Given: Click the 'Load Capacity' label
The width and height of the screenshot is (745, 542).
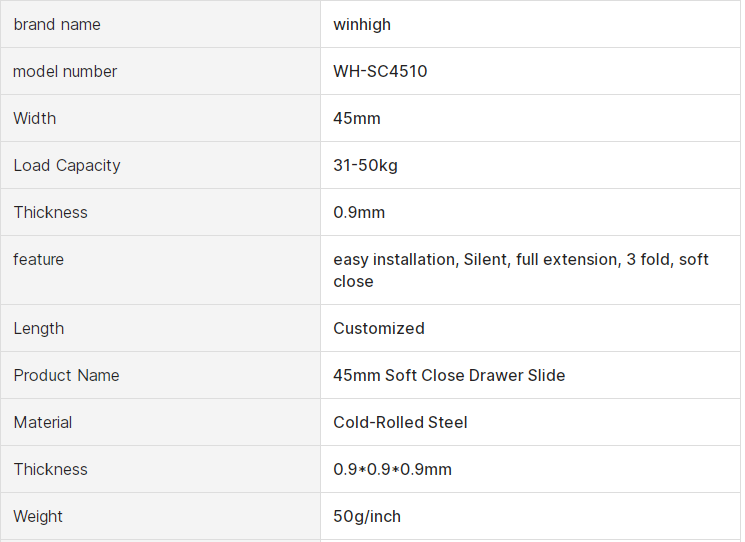Looking at the screenshot, I should coord(67,165).
